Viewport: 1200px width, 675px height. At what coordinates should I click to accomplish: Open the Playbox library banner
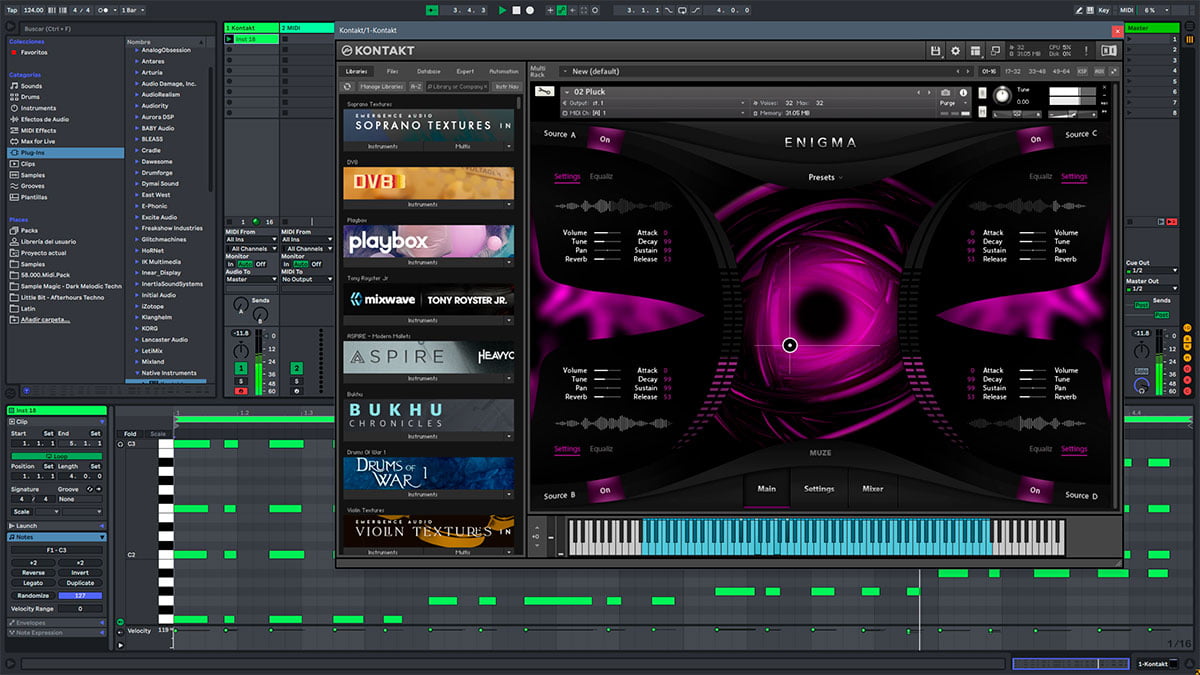(428, 241)
